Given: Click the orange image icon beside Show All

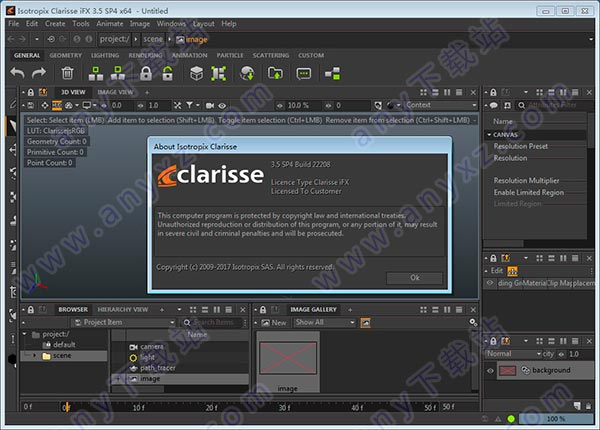Looking at the screenshot, I should 365,323.
